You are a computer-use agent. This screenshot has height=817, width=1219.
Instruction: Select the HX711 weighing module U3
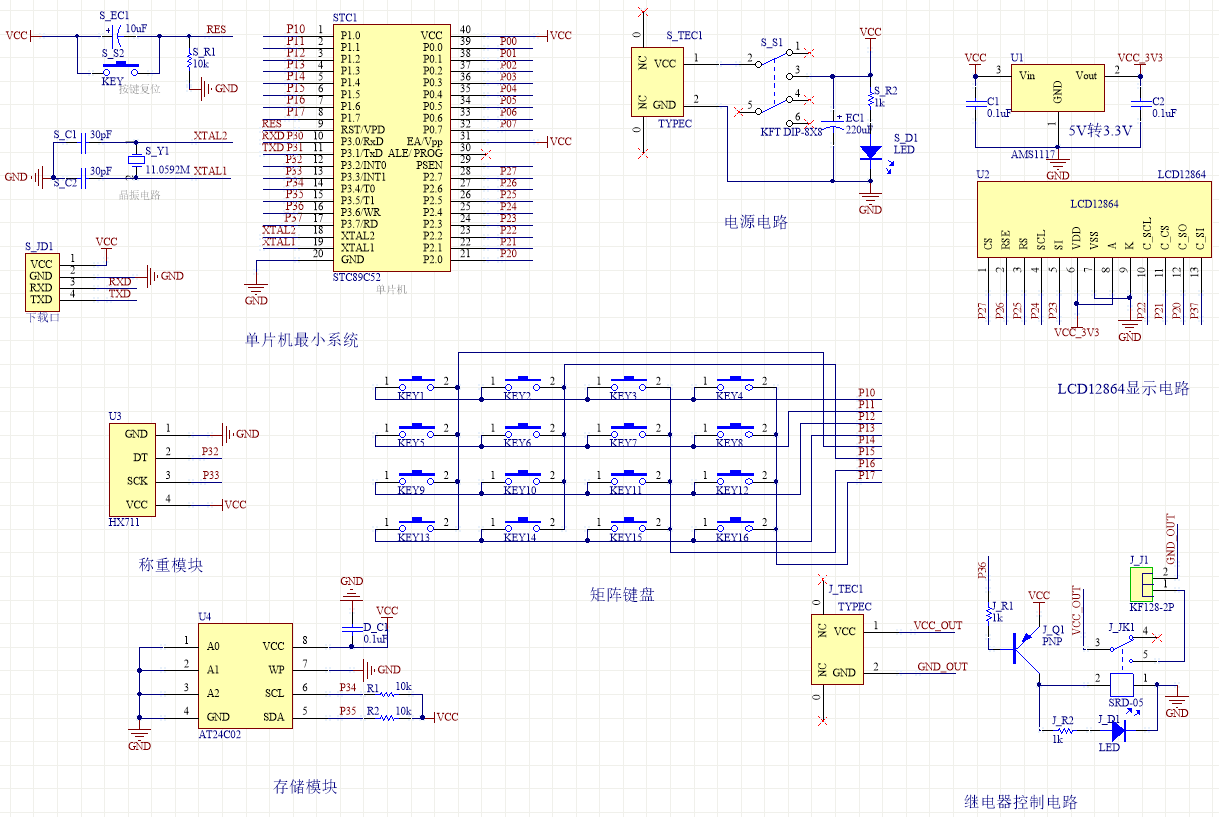(132, 469)
